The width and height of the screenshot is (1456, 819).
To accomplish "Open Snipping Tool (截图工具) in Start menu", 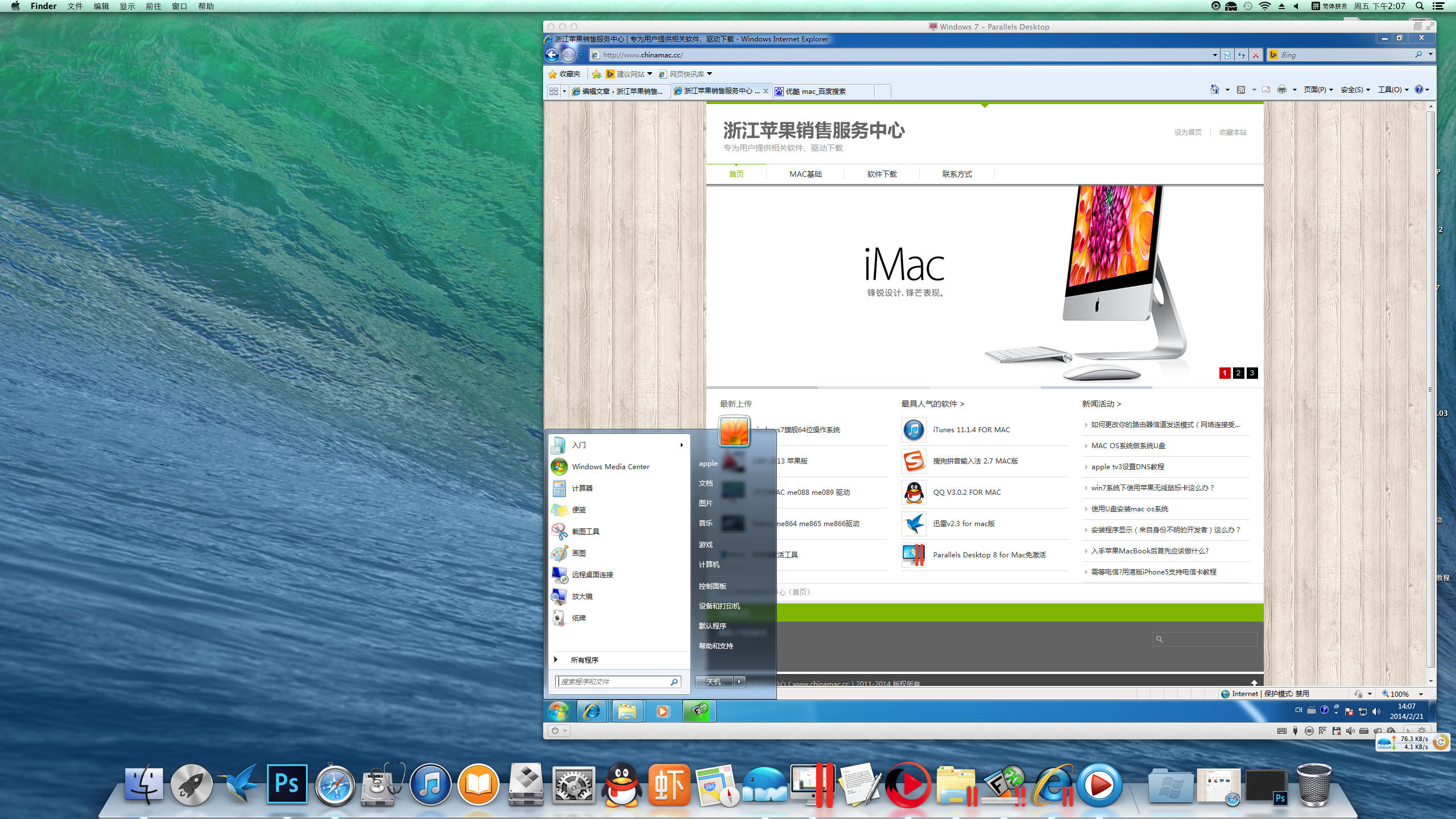I will pyautogui.click(x=586, y=531).
